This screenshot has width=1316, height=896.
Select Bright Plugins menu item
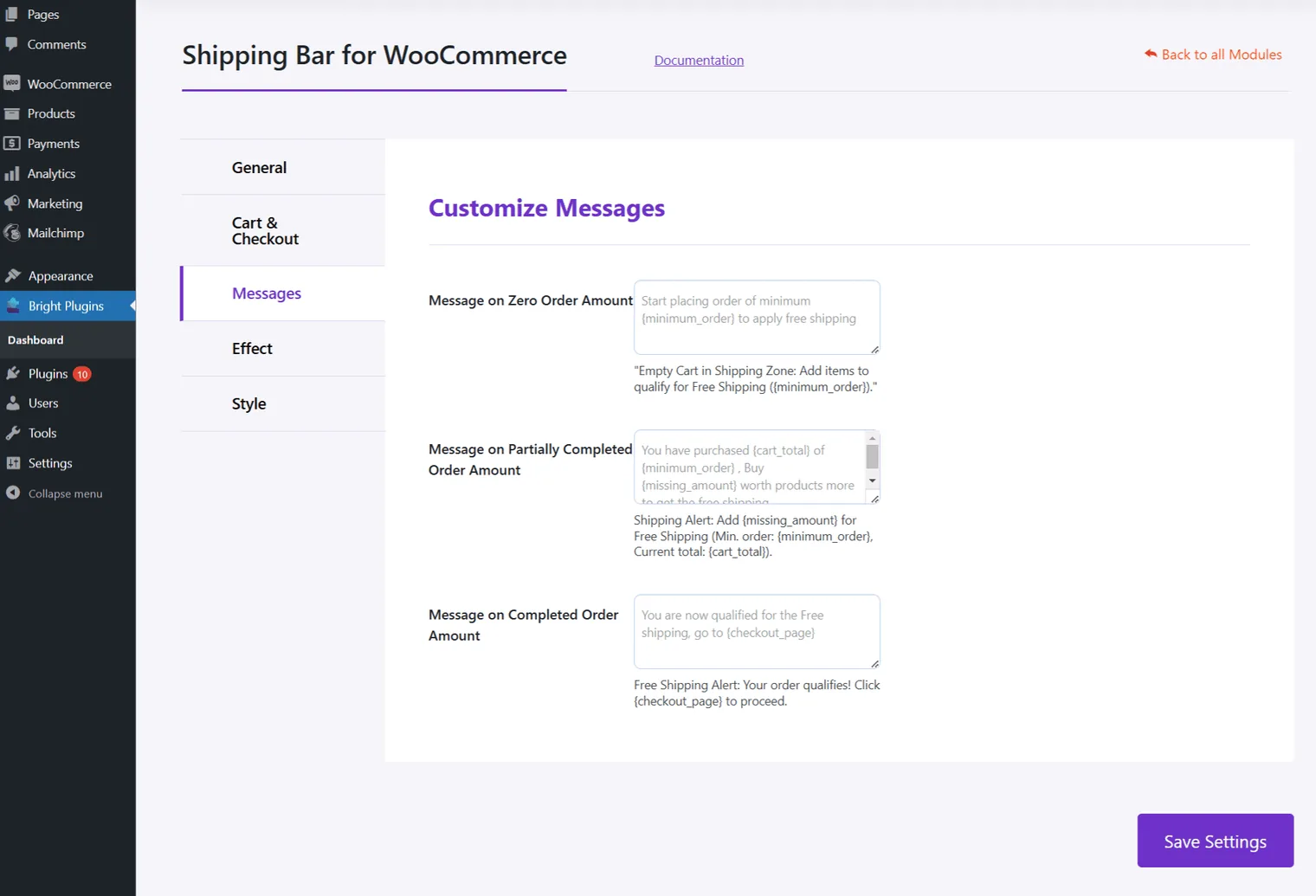(x=68, y=306)
